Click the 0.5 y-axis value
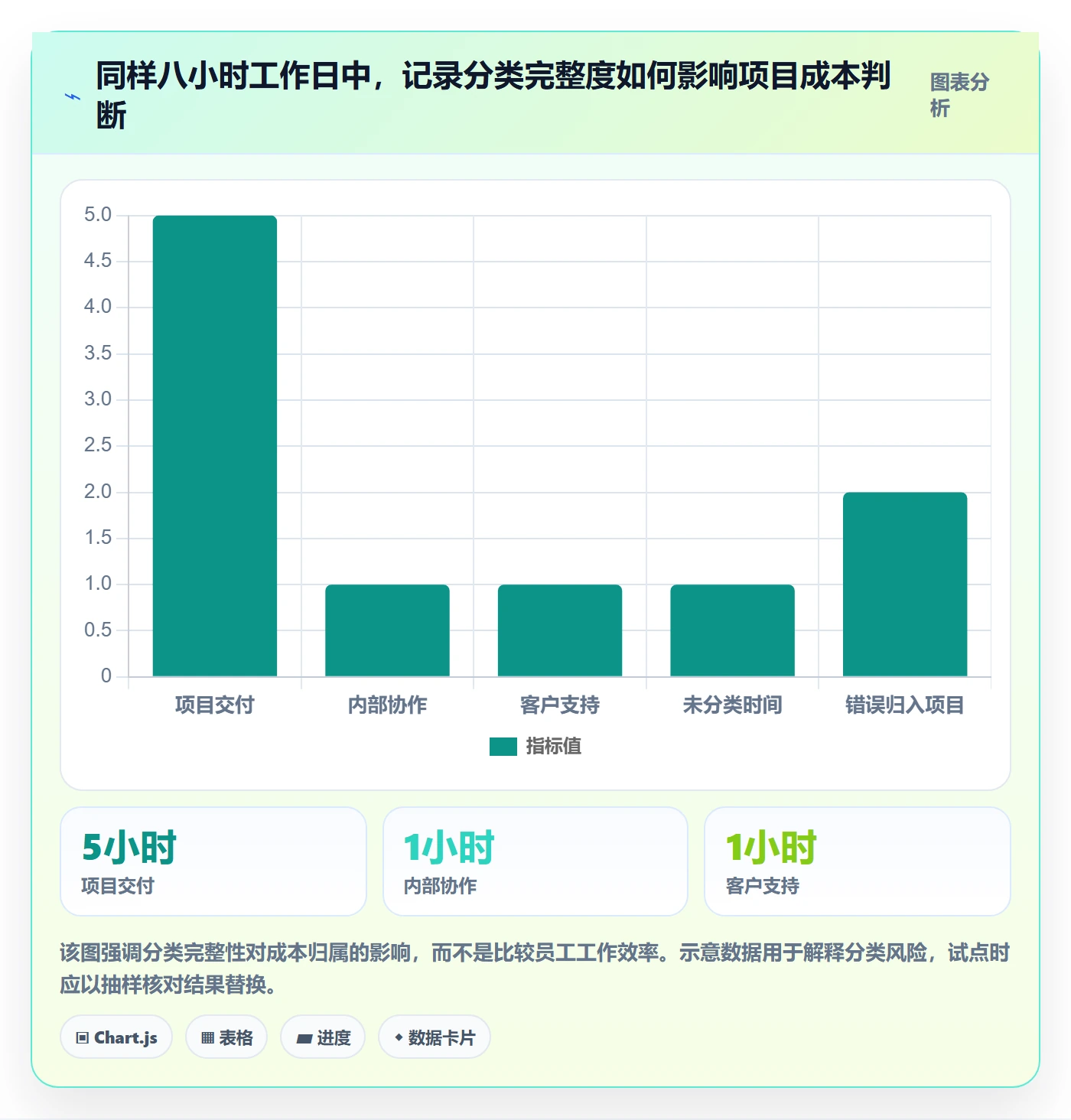Screen dimensions: 1071x1120 tap(98, 630)
